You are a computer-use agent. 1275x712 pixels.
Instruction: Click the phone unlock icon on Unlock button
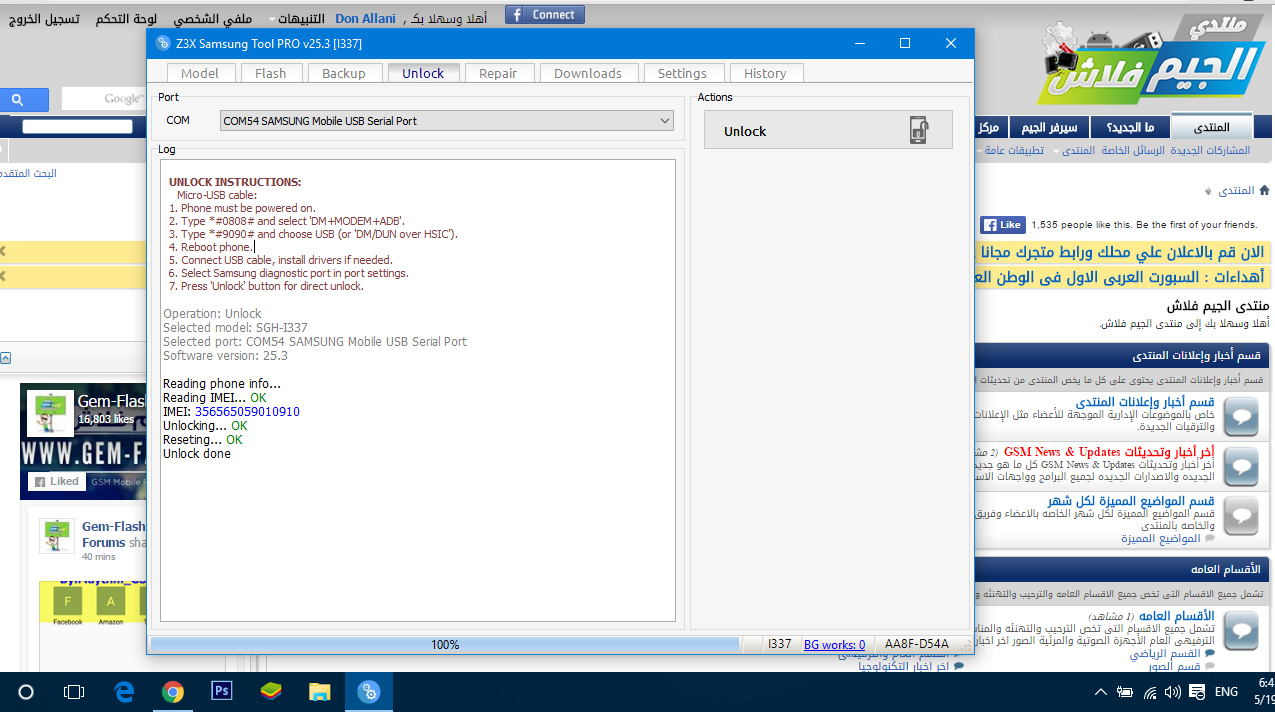(918, 131)
